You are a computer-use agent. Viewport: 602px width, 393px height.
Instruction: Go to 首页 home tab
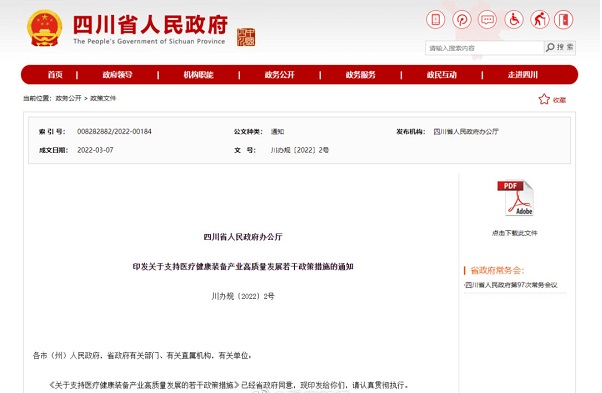[55, 75]
